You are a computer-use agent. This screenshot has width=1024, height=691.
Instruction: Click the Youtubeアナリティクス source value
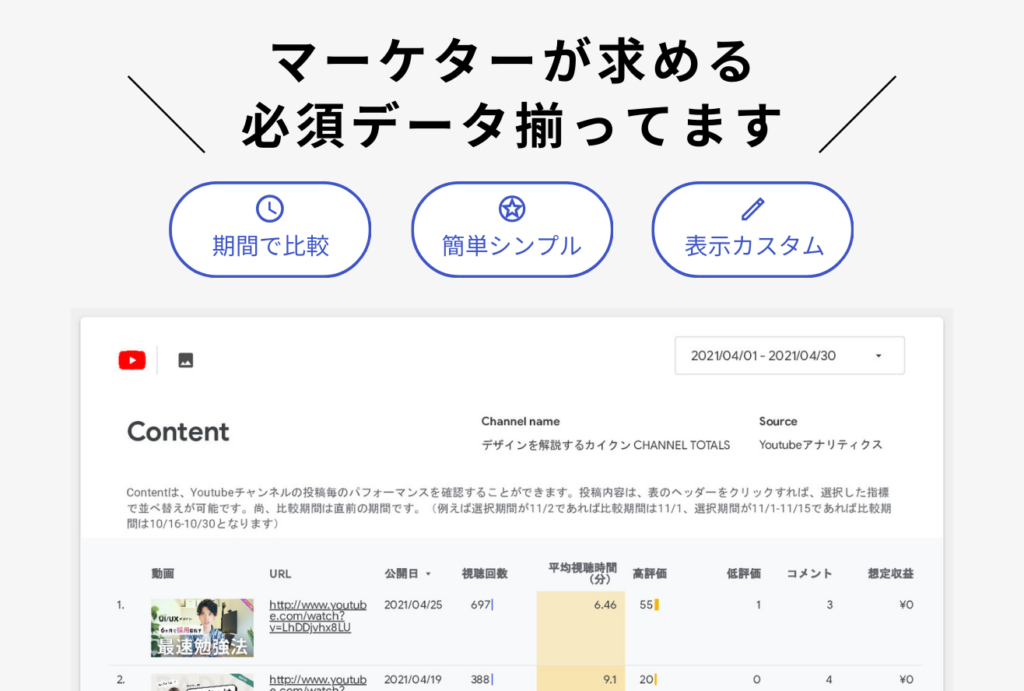tap(820, 445)
